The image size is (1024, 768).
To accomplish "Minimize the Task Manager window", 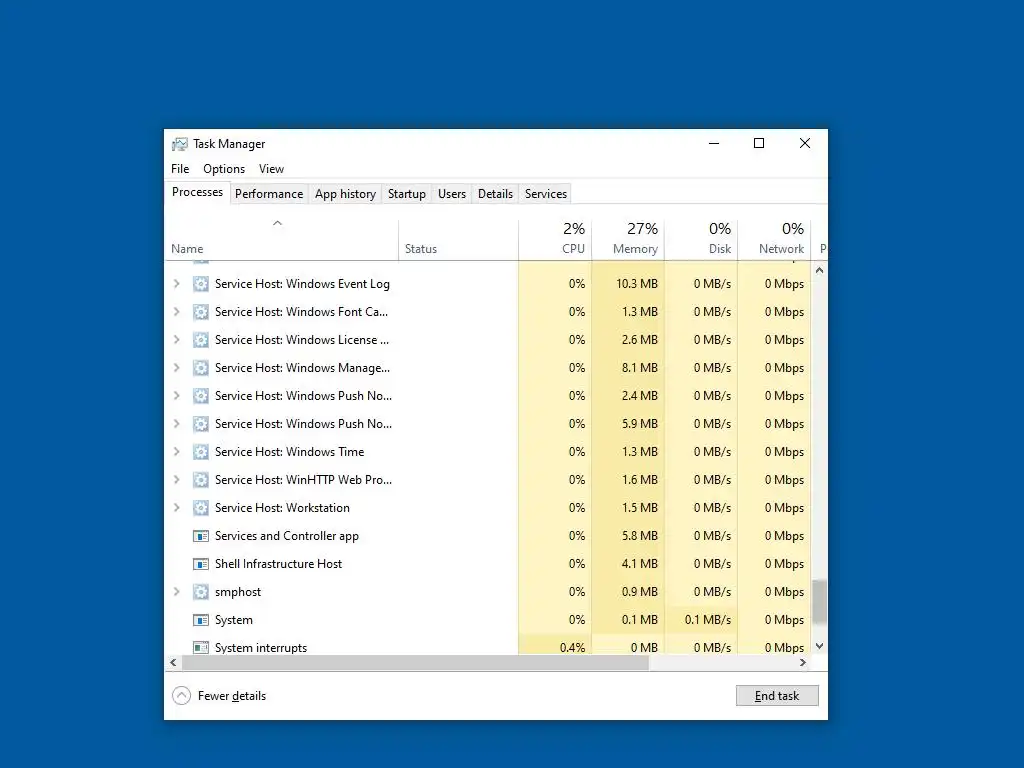I will pyautogui.click(x=714, y=144).
